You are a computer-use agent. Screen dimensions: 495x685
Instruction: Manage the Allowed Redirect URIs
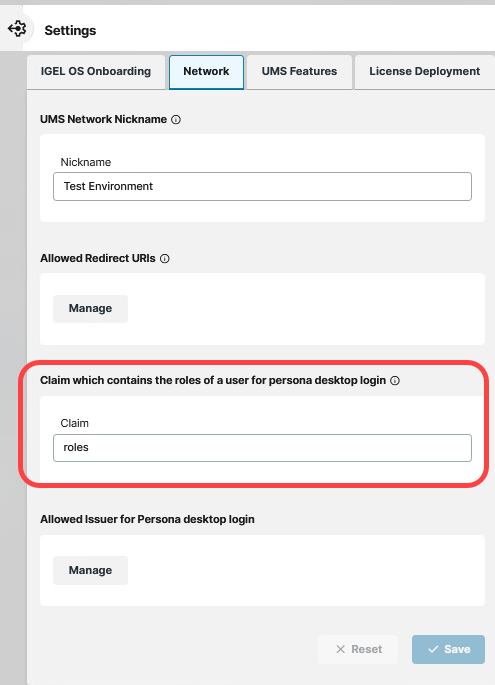[x=90, y=308]
